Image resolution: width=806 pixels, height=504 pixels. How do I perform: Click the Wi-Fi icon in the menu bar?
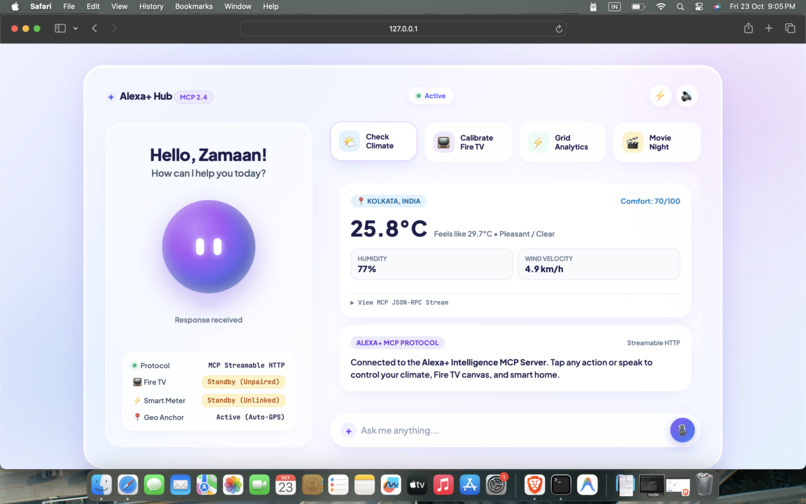click(x=661, y=7)
